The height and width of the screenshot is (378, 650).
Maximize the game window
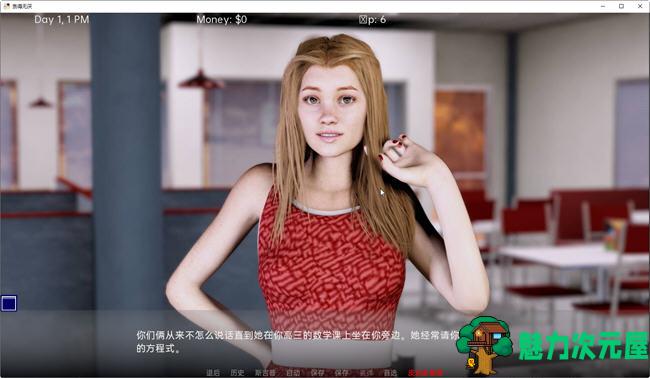(621, 6)
